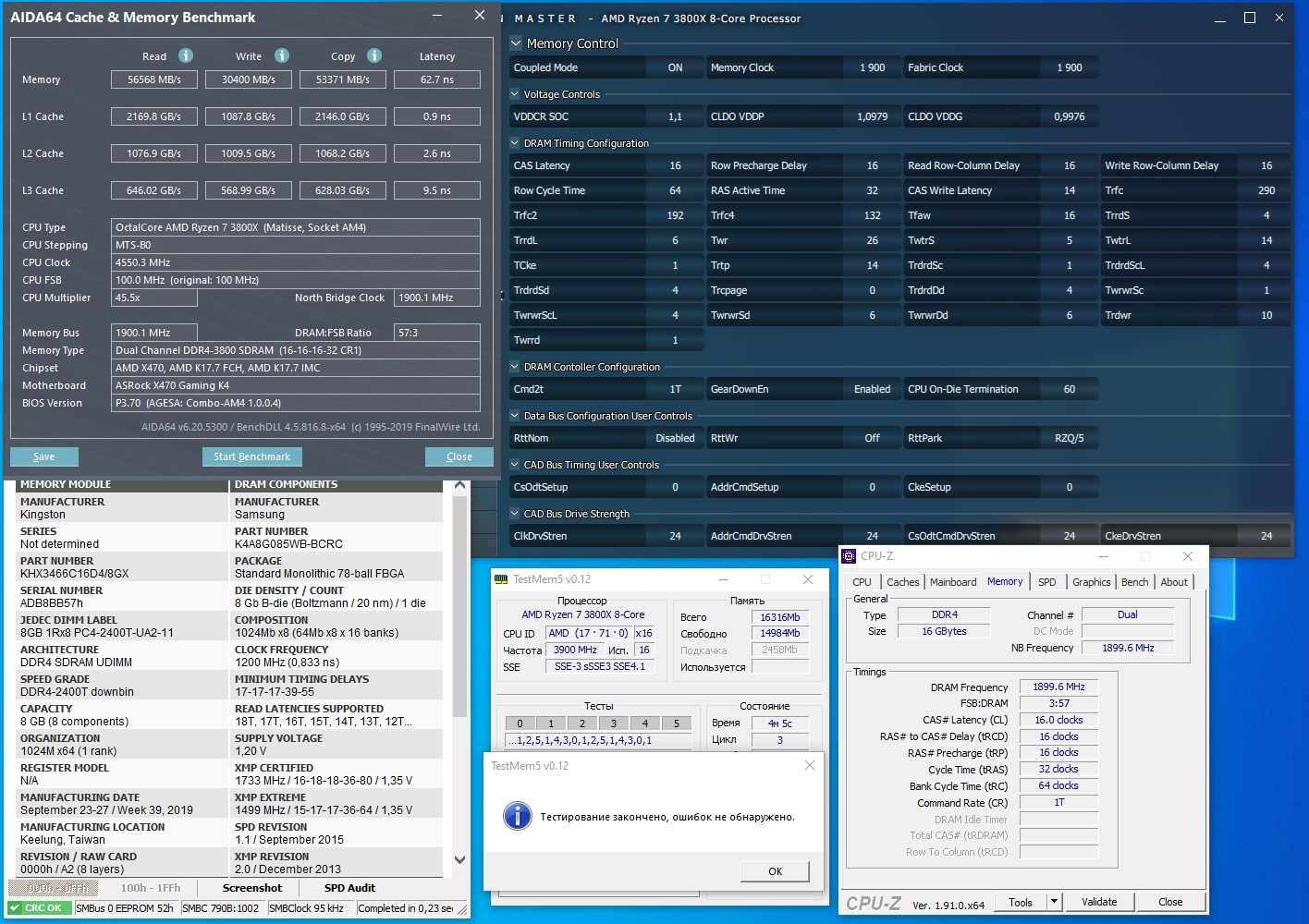Click the Memory Latency value 62.7 ns
Image resolution: width=1309 pixels, height=924 pixels.
(437, 79)
